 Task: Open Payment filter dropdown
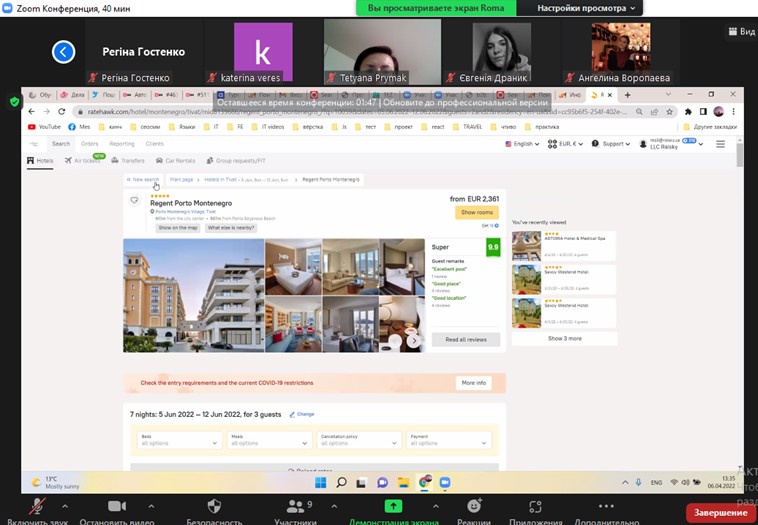[x=449, y=440]
